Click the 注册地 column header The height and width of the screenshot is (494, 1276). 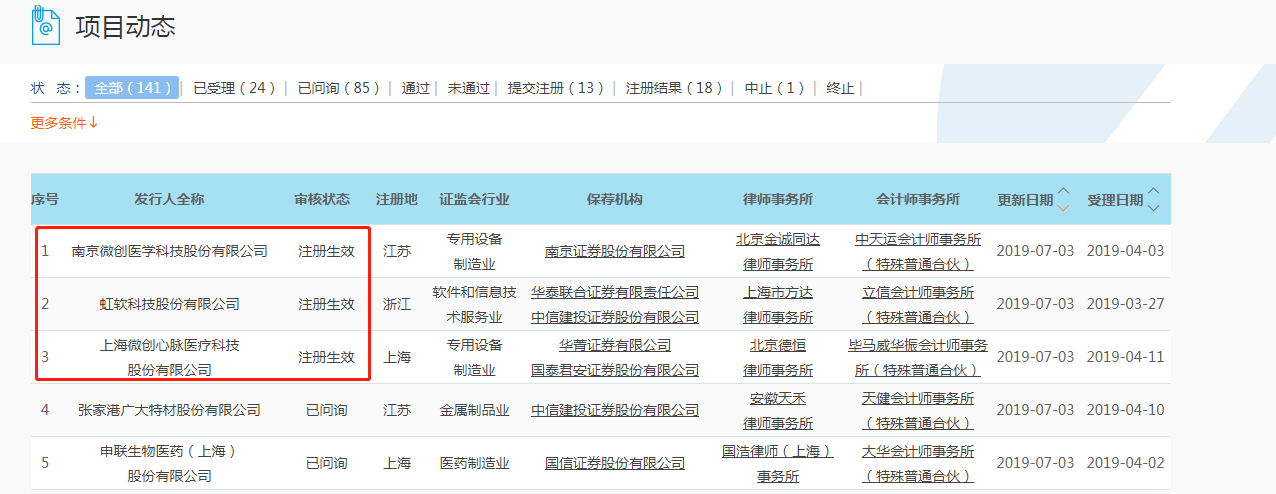click(397, 199)
